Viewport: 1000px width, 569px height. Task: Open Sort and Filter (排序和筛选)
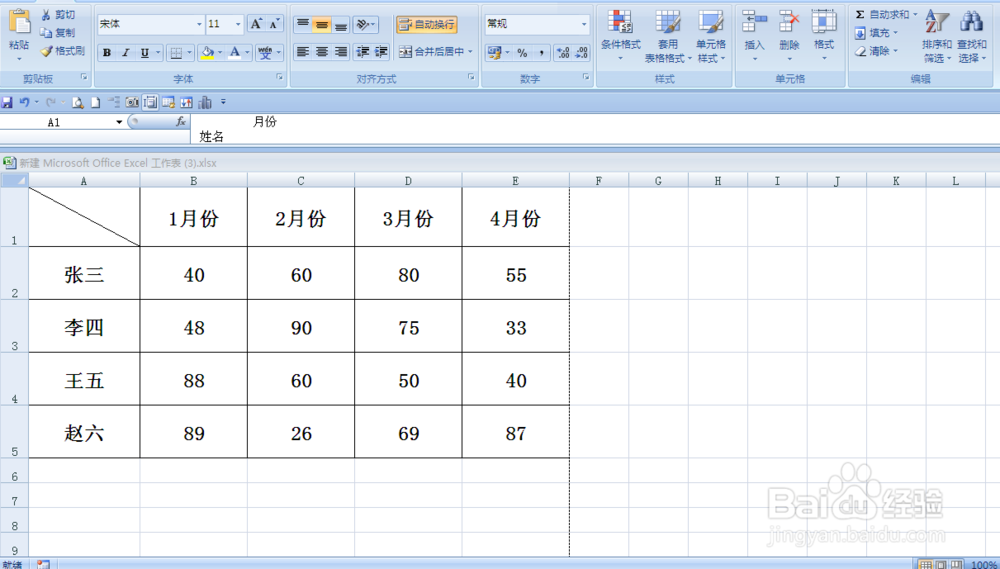tap(937, 36)
